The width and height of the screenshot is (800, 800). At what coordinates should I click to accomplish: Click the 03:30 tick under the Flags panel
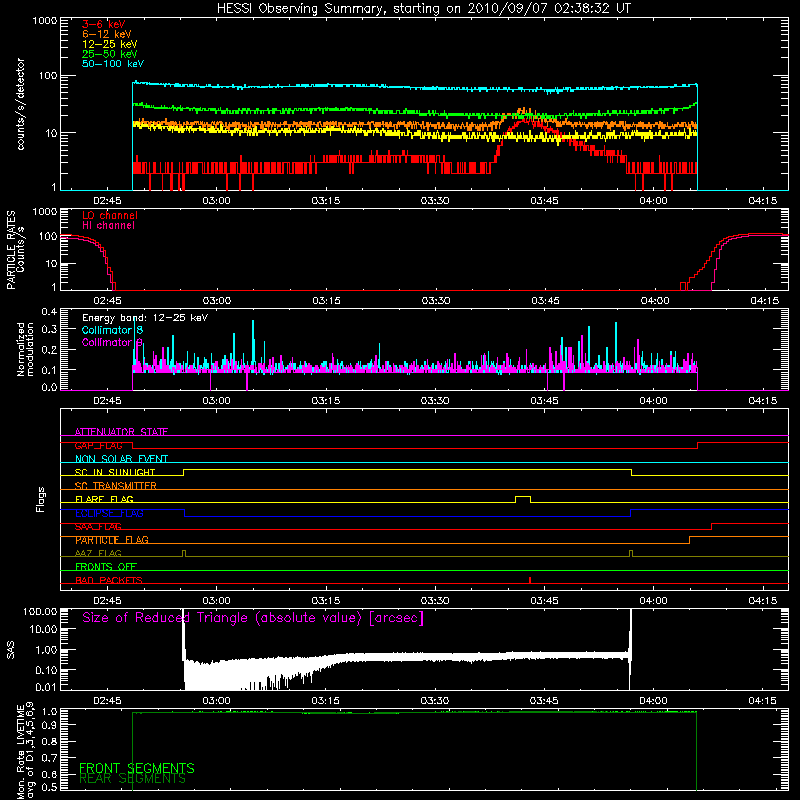click(435, 601)
